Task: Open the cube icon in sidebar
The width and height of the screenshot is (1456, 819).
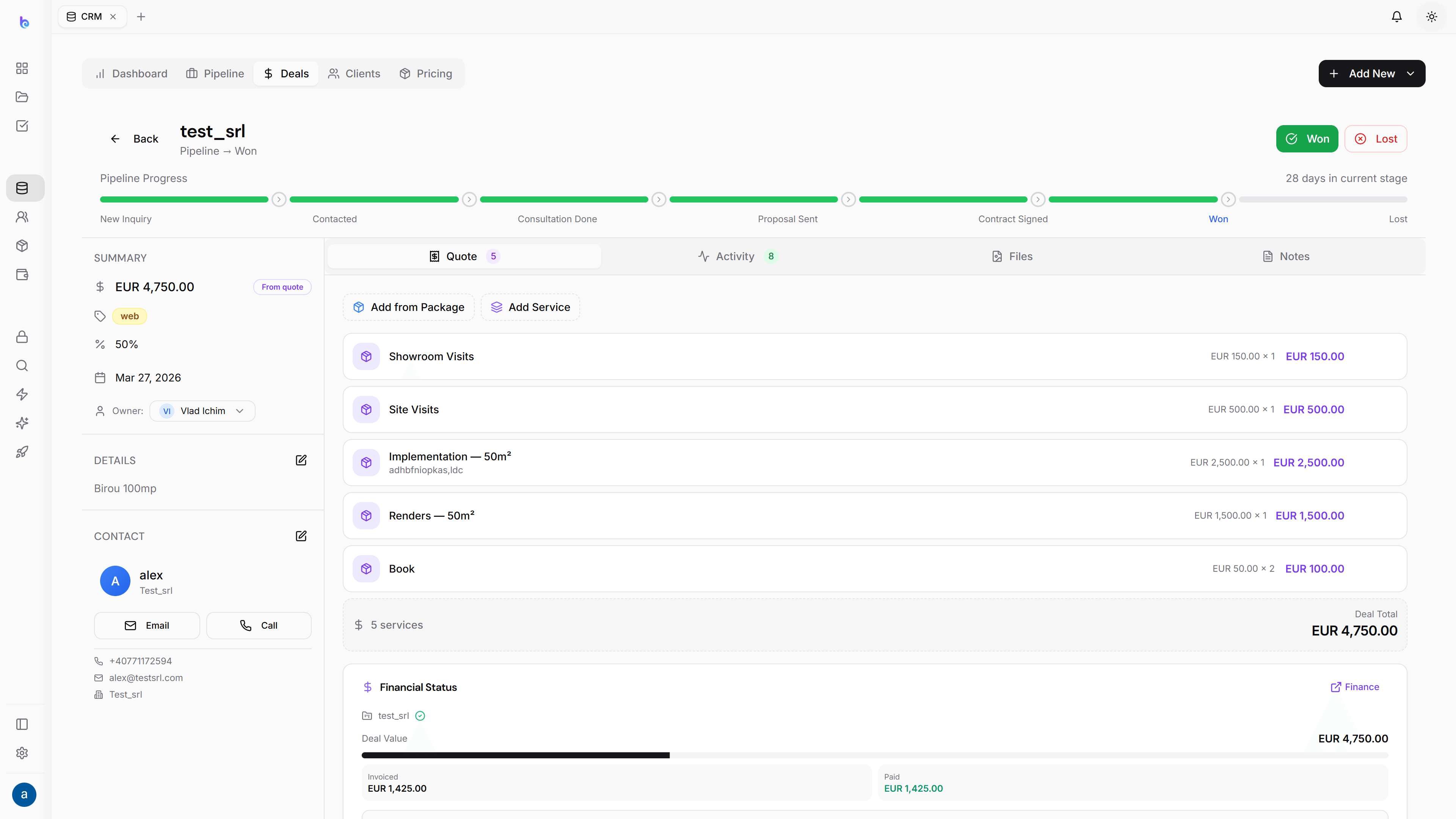Action: pos(22,246)
